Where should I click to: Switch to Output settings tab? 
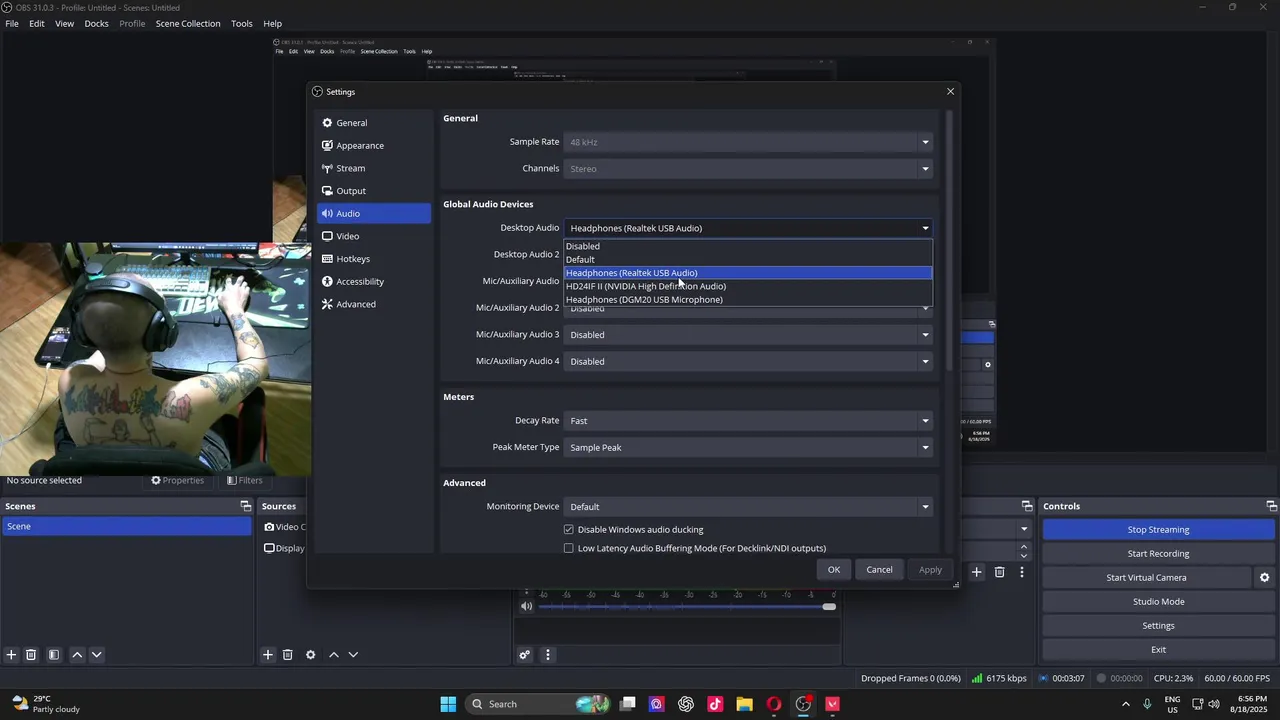pyautogui.click(x=373, y=191)
